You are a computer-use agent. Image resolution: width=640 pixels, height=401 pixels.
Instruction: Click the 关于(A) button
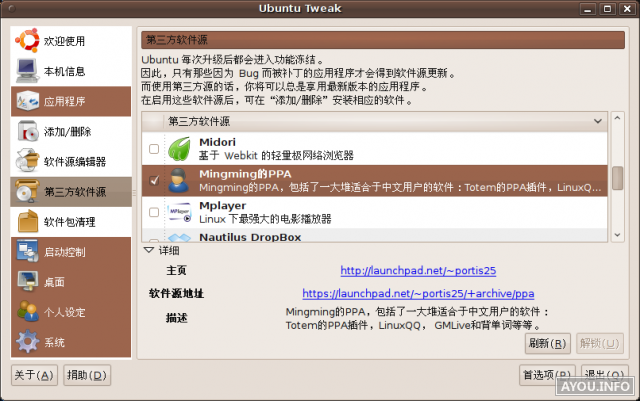tap(34, 375)
